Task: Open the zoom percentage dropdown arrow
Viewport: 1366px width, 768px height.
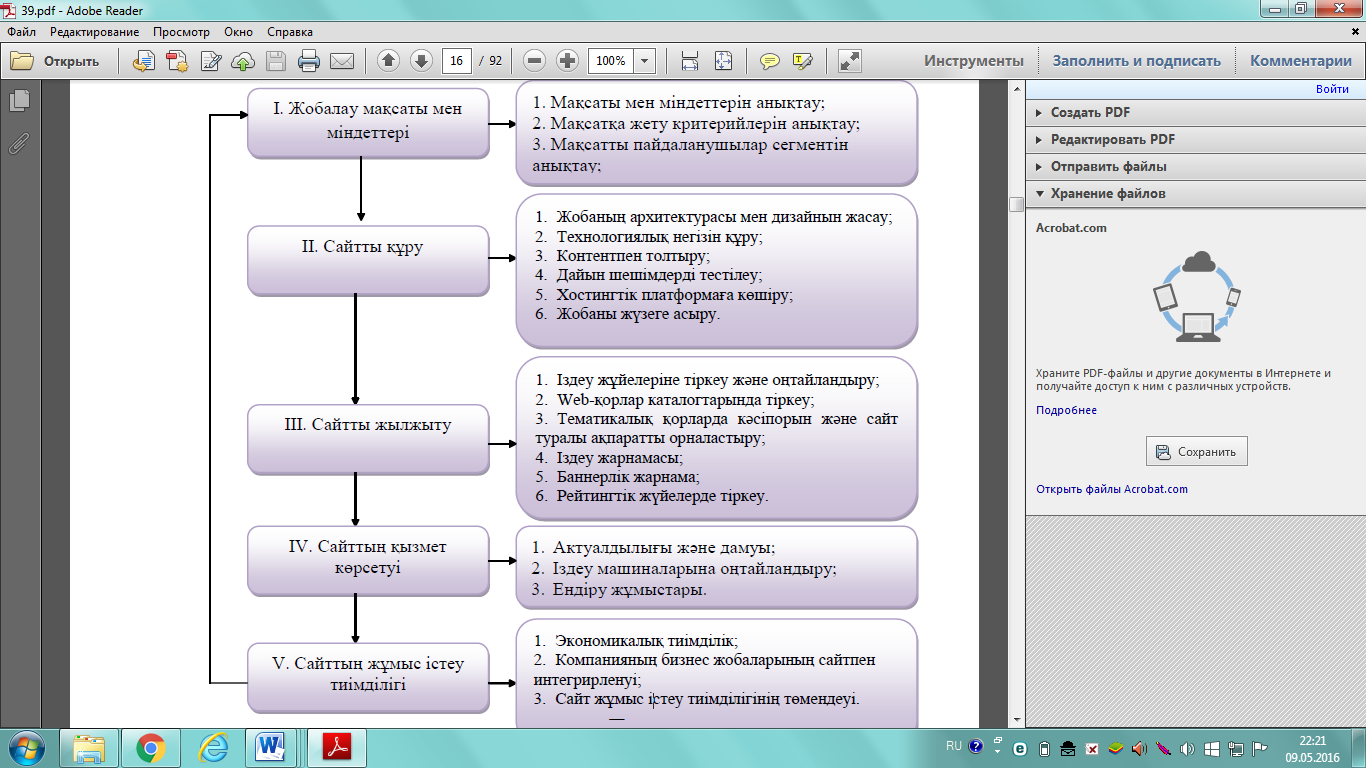Action: click(645, 61)
